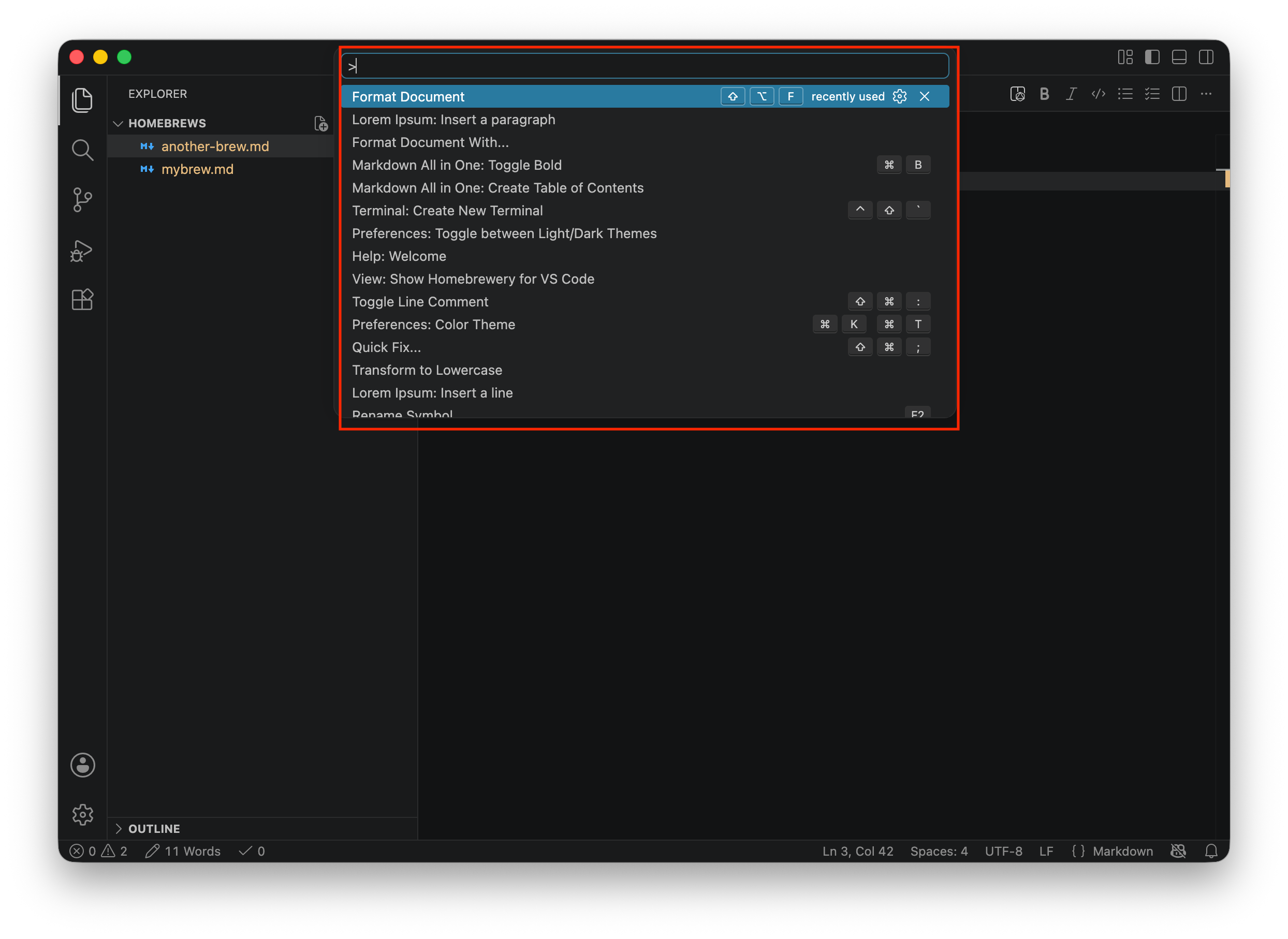
Task: Remove Format Document from recently used
Action: coord(924,97)
